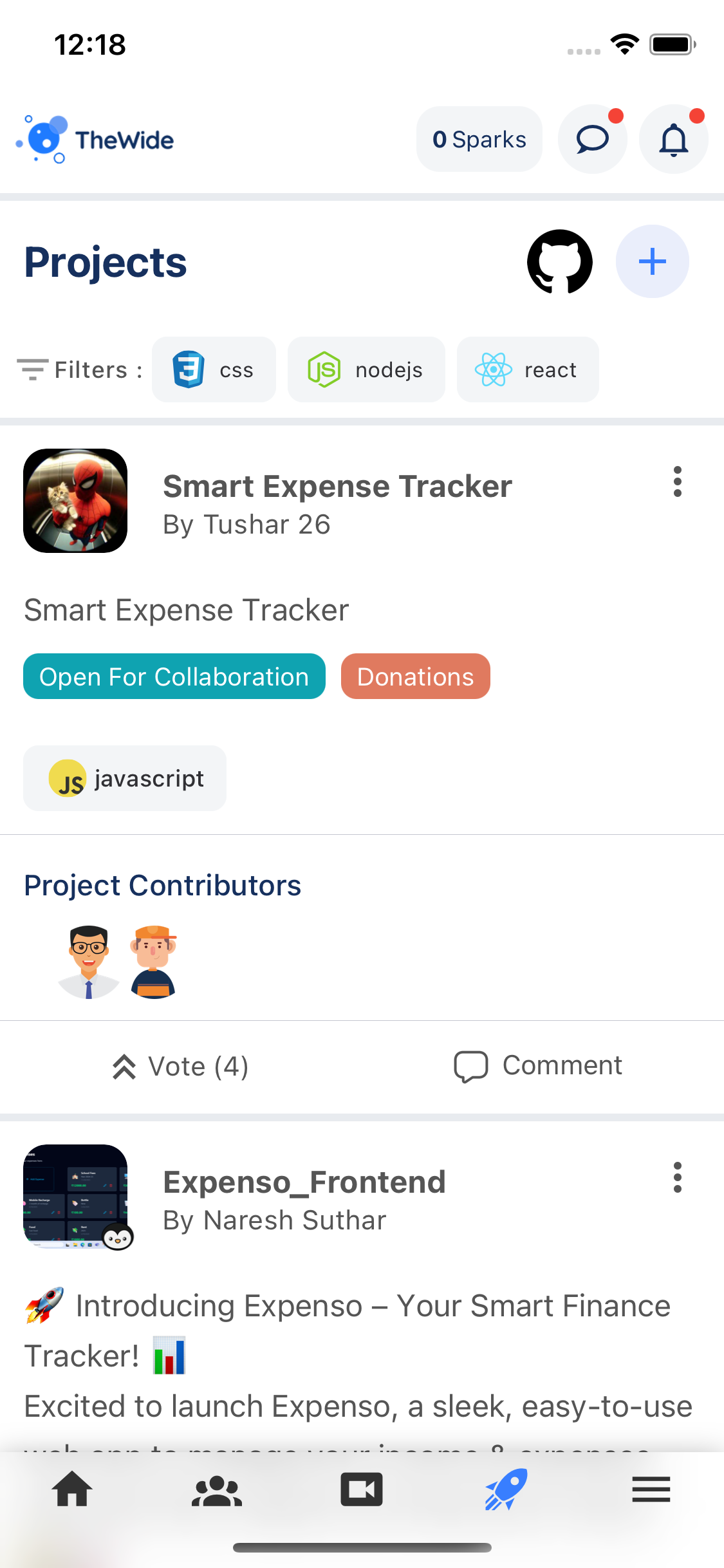Open the hamburger menu in bottom bar
Viewport: 724px width, 1568px height.
651,1489
